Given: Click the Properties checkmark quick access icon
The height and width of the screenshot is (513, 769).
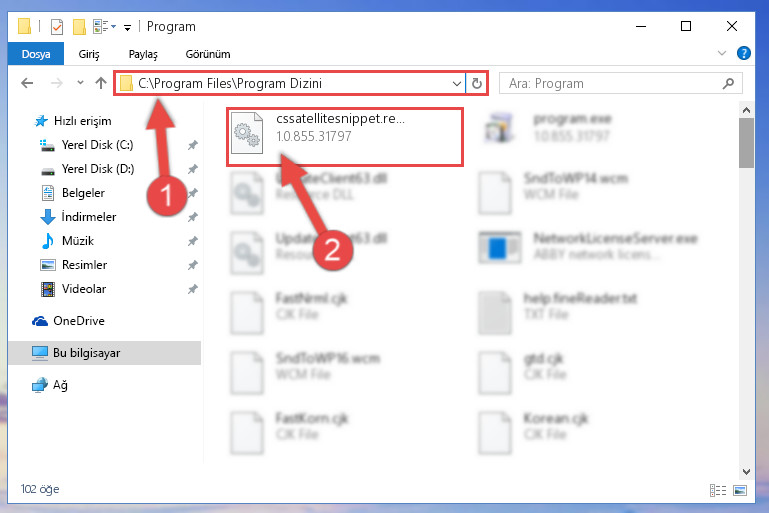Looking at the screenshot, I should tap(57, 26).
